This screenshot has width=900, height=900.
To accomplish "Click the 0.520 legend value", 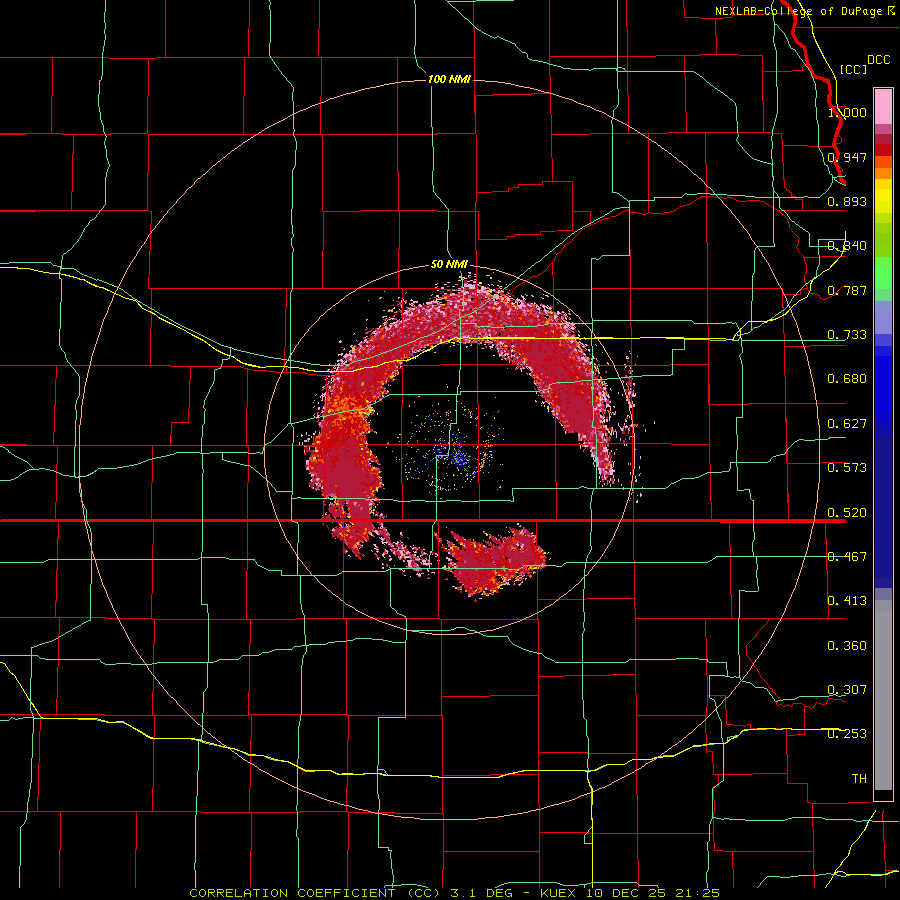I will point(847,513).
